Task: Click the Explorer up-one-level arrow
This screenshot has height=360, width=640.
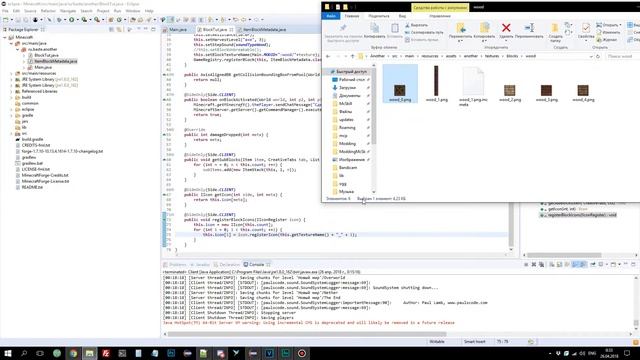Action: (x=353, y=56)
